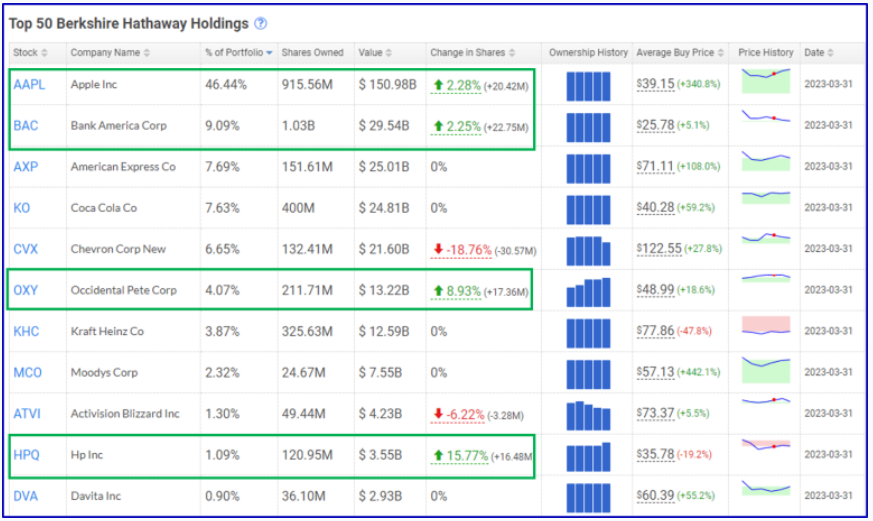
Task: Click Bank America's 2.25% share change
Action: click(456, 126)
